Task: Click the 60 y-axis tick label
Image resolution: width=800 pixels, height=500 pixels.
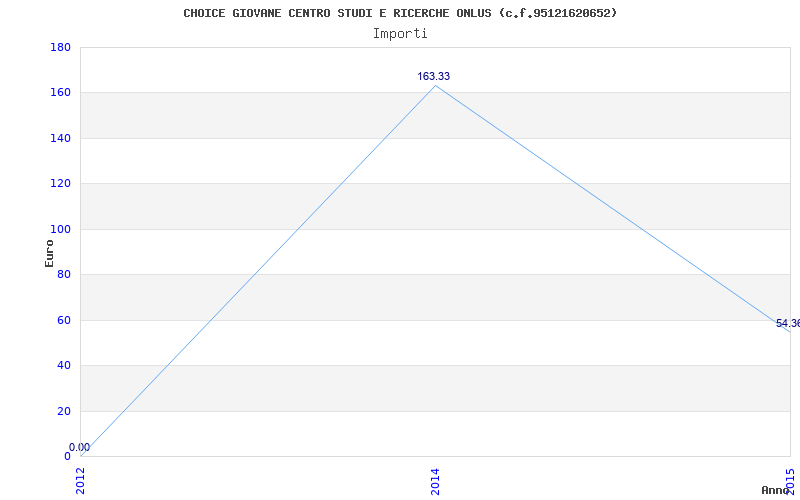Action: [64, 320]
